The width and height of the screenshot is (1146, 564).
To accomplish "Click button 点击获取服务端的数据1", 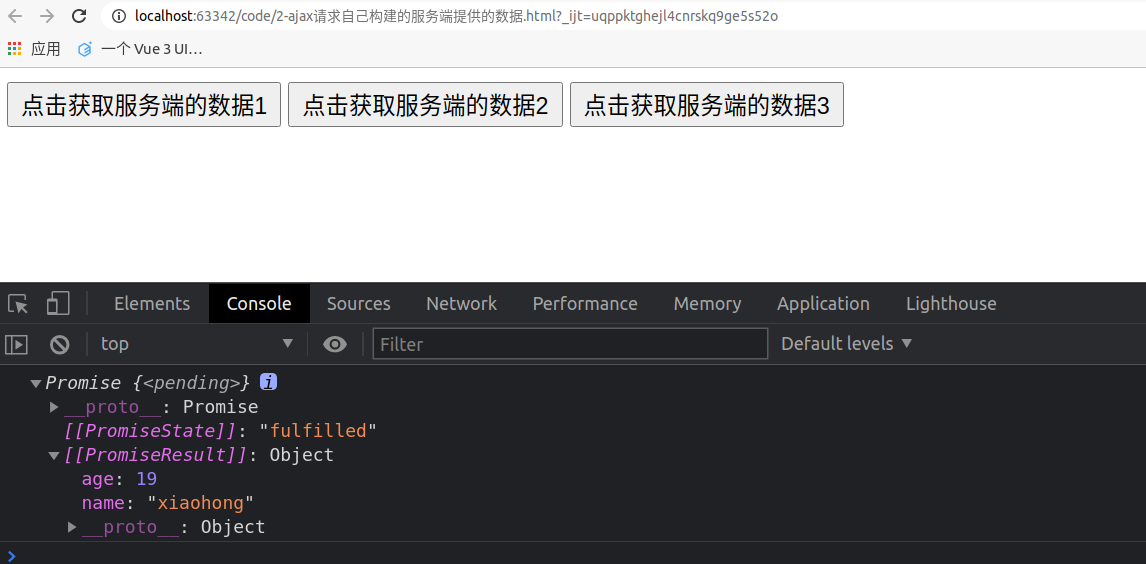I will pos(144,104).
